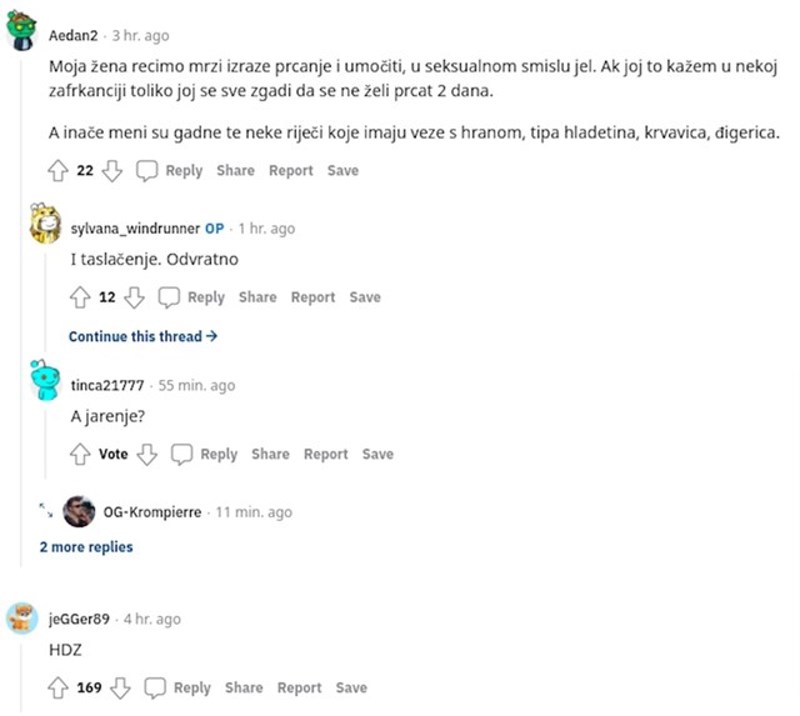
Task: Downvote Aedan2's comment
Action: (x=112, y=171)
